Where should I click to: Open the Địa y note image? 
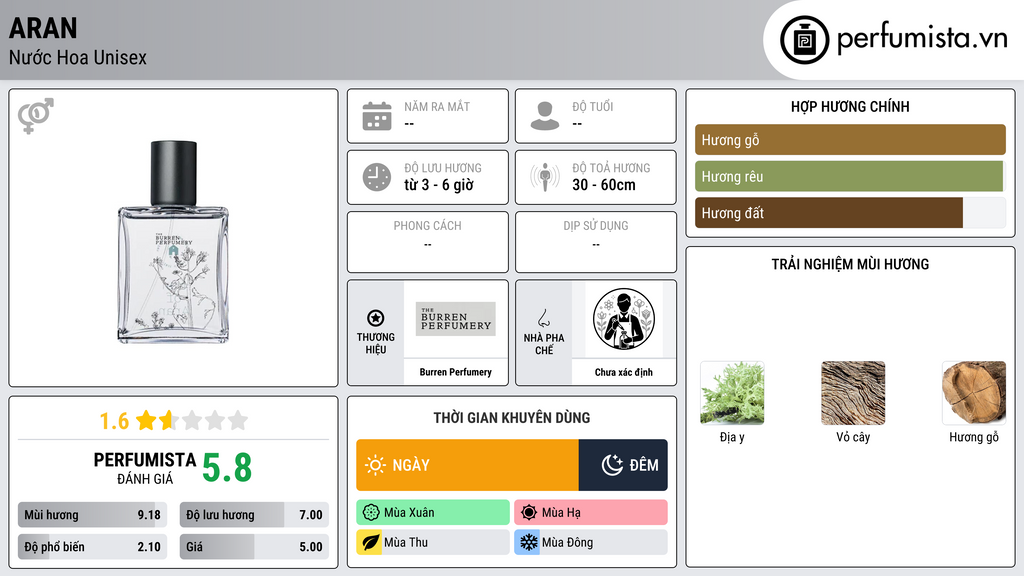click(732, 393)
